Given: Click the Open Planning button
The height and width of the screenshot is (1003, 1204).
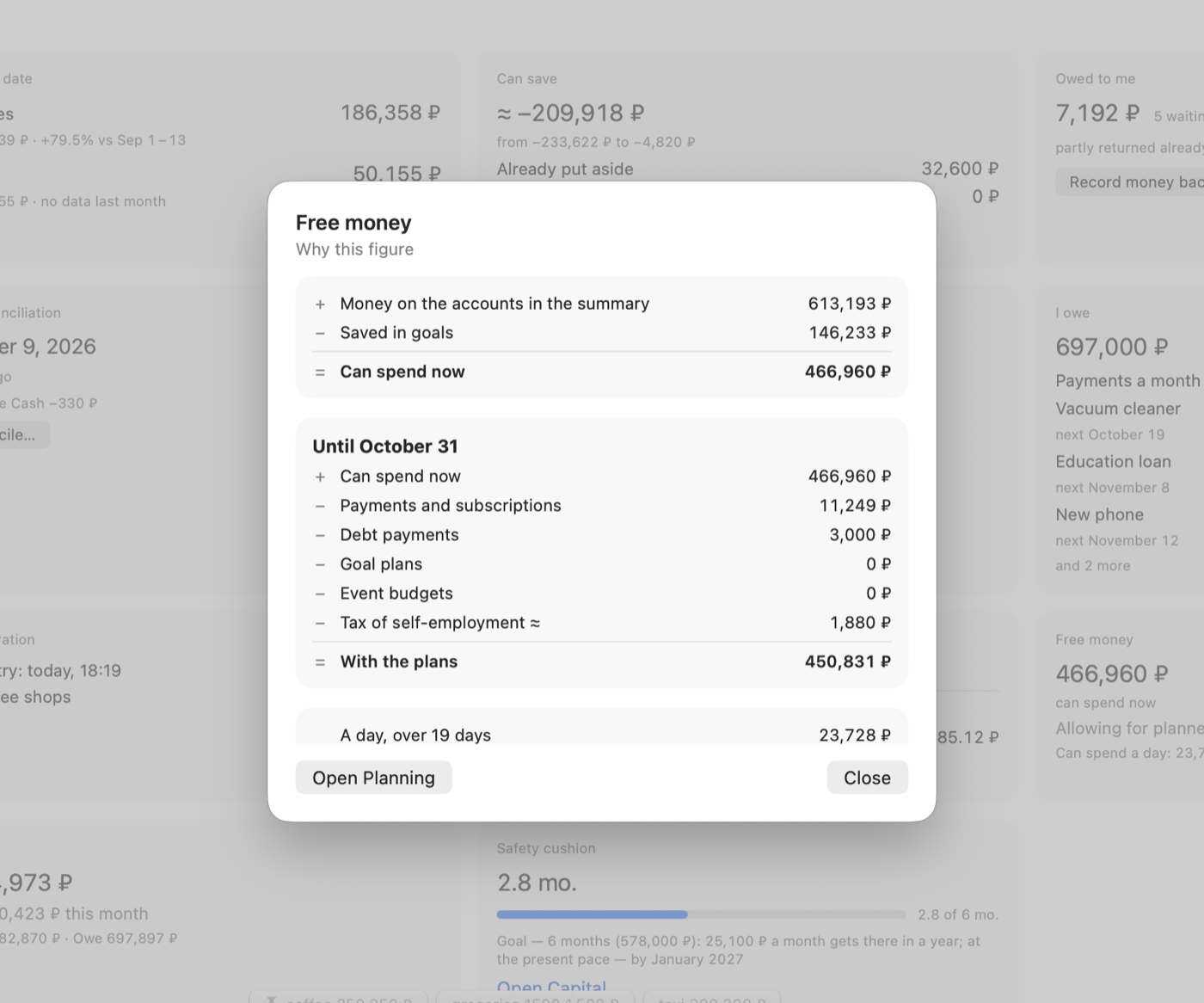Looking at the screenshot, I should pyautogui.click(x=373, y=778).
